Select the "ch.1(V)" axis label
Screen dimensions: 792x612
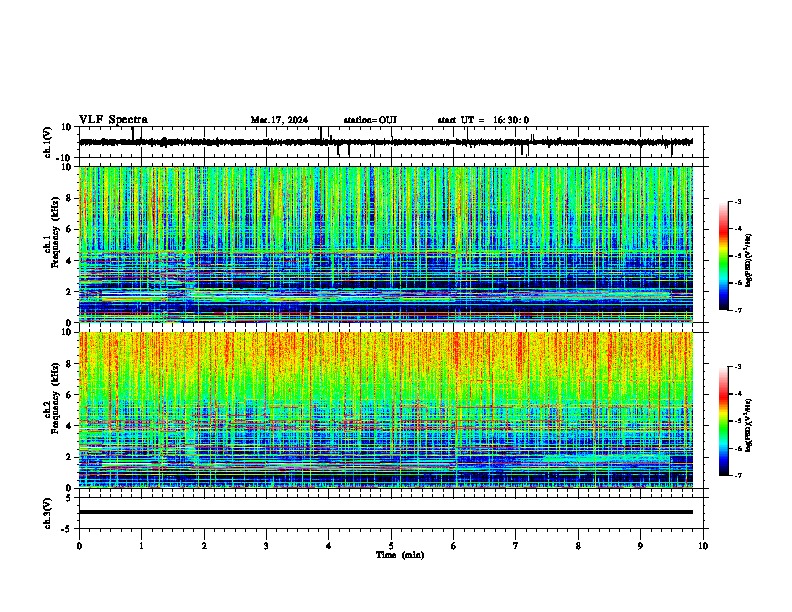[48, 142]
